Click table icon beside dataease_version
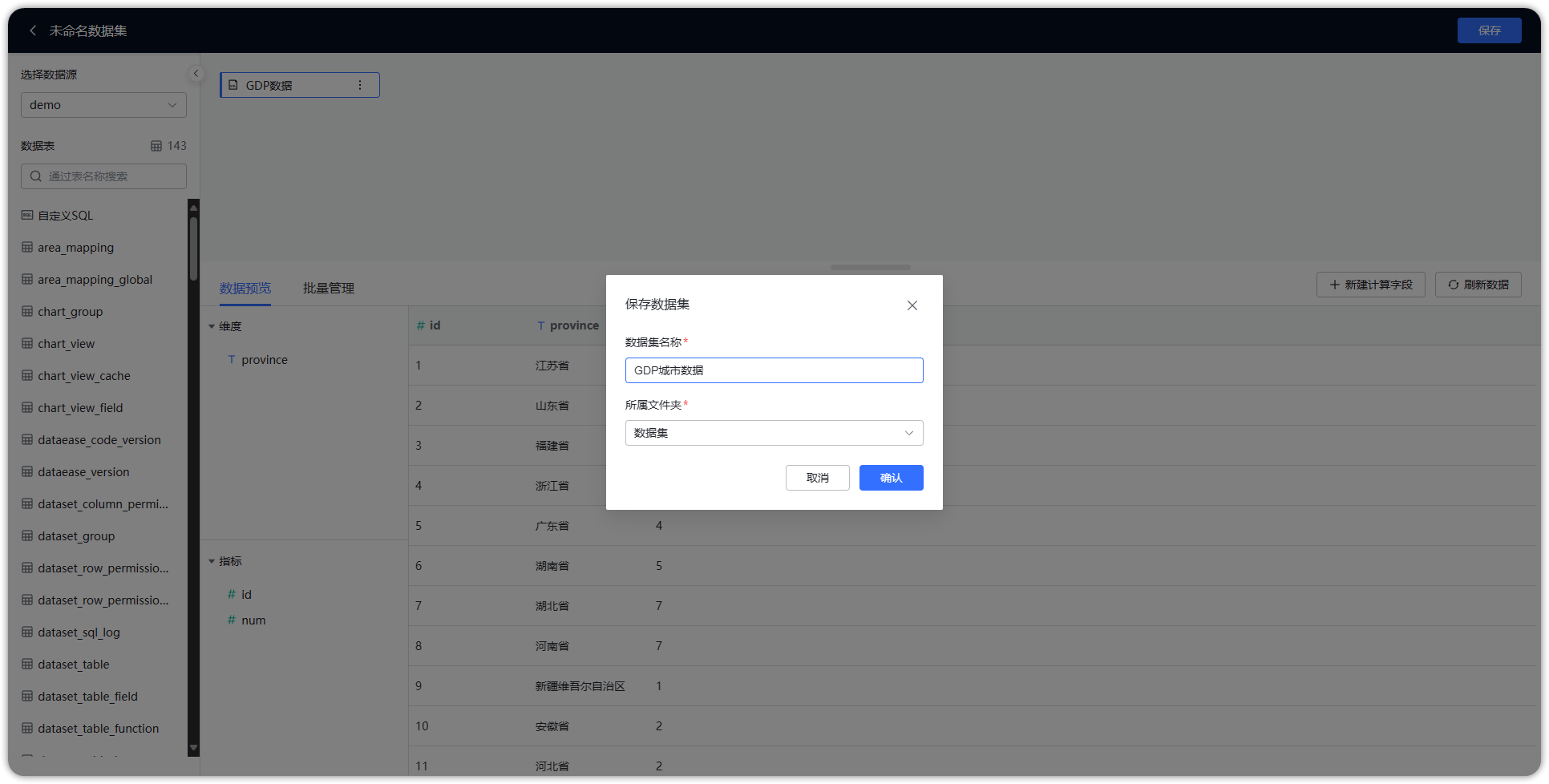Screen dimensions: 1549x784 click(x=27, y=471)
